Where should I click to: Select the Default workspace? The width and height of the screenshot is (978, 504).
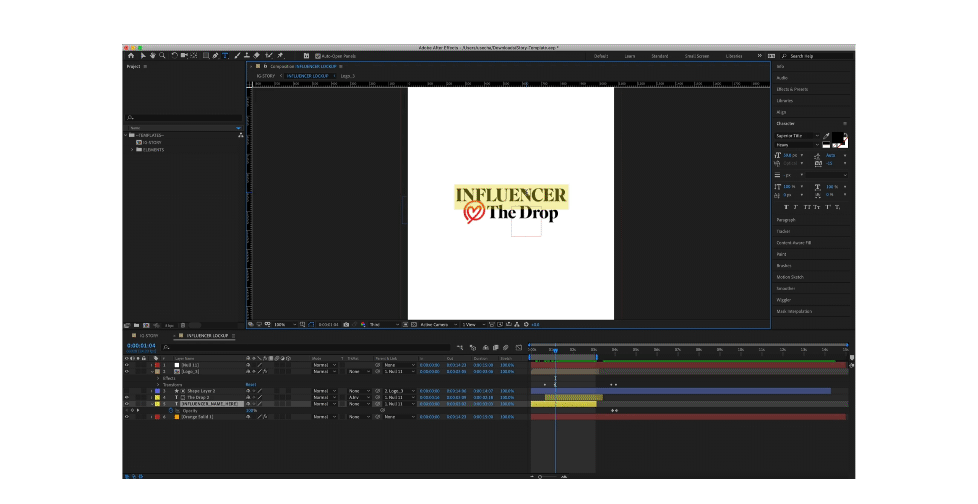(x=601, y=56)
